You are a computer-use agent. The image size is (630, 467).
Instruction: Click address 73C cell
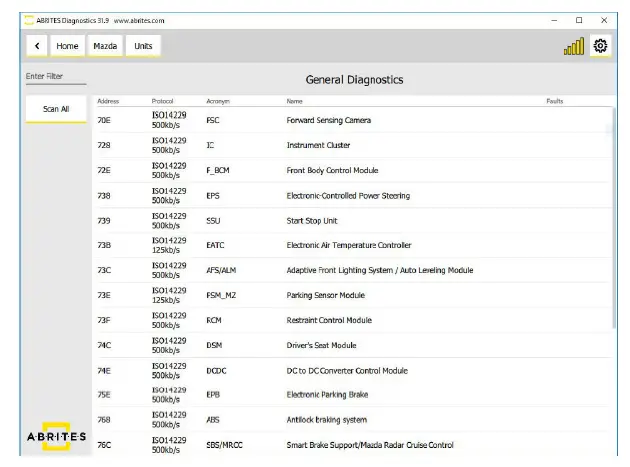coord(104,270)
